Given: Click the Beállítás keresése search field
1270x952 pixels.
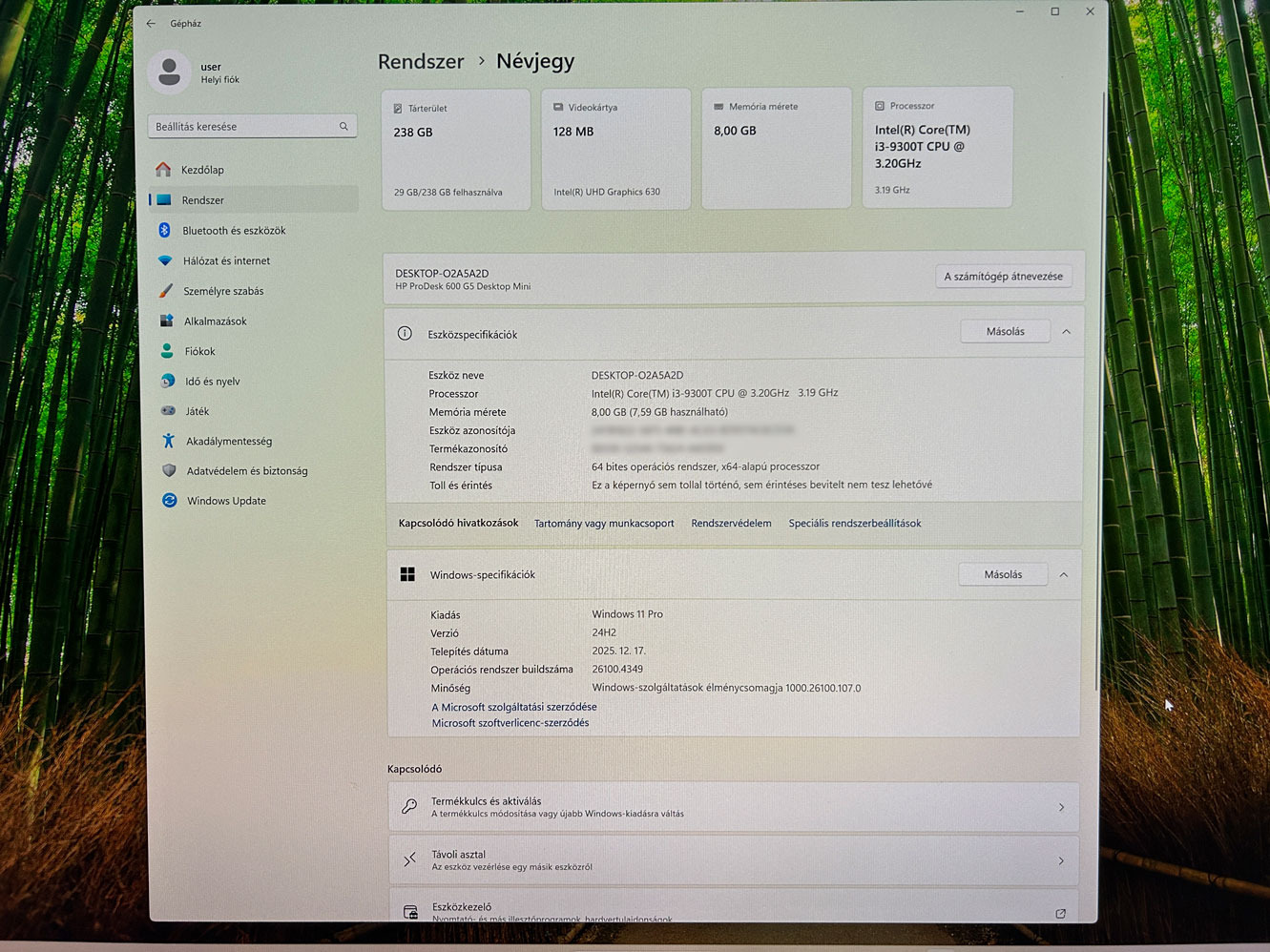Looking at the screenshot, I should pyautogui.click(x=252, y=126).
